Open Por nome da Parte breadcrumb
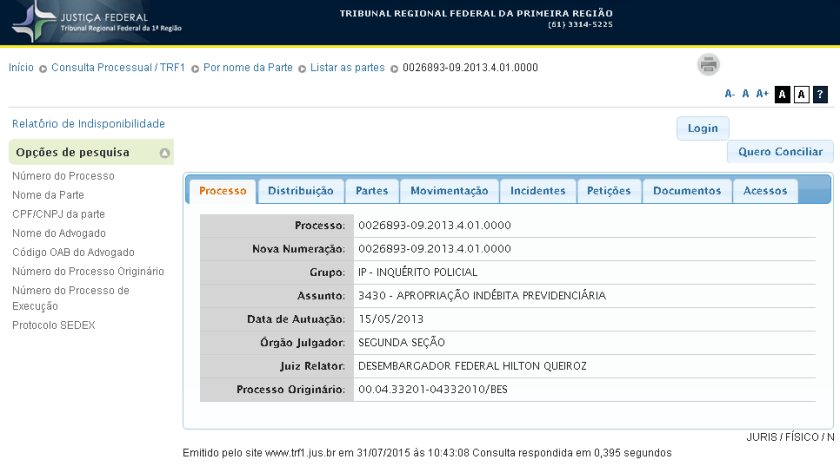Image resolution: width=840 pixels, height=466 pixels. tap(248, 67)
